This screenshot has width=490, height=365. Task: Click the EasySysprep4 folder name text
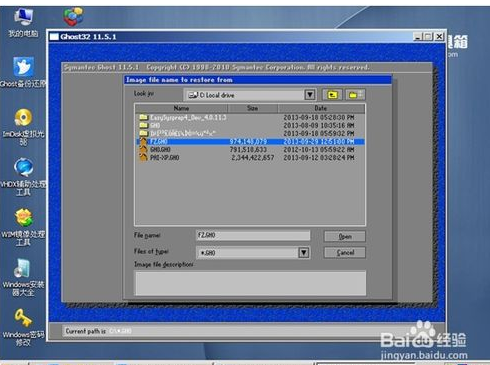click(x=188, y=118)
